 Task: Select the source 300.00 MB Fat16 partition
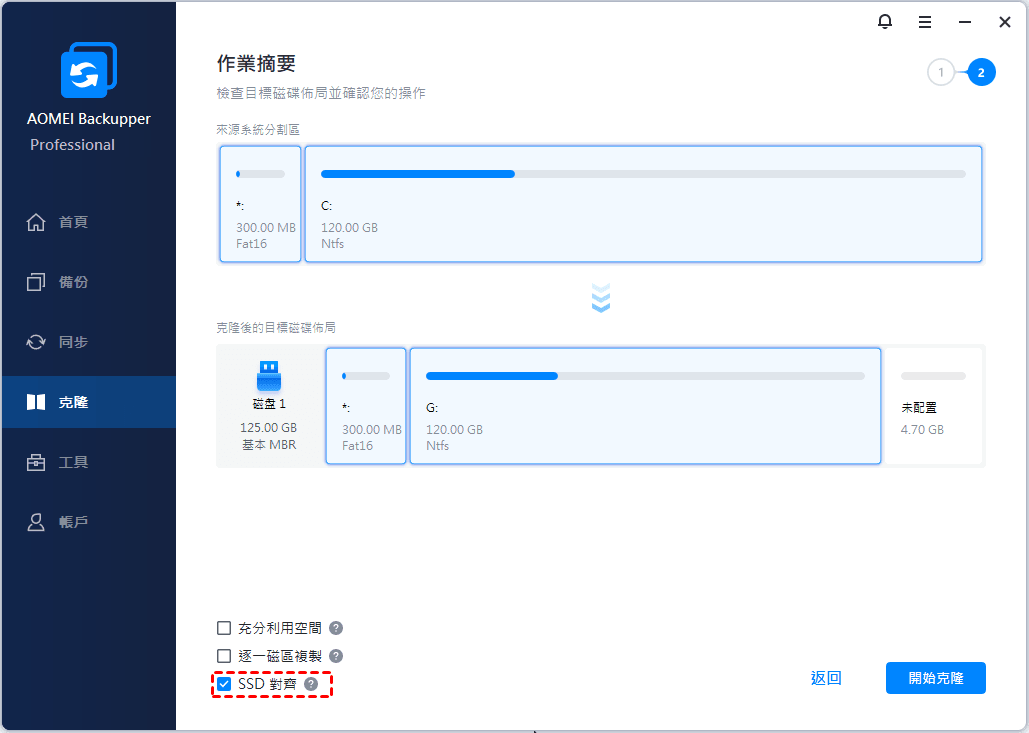click(261, 204)
